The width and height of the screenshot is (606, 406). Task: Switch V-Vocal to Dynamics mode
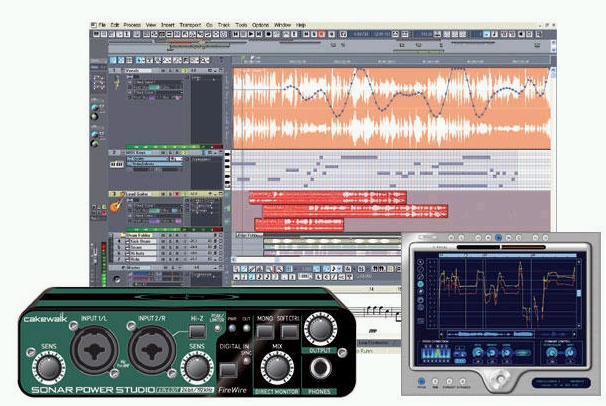(463, 381)
